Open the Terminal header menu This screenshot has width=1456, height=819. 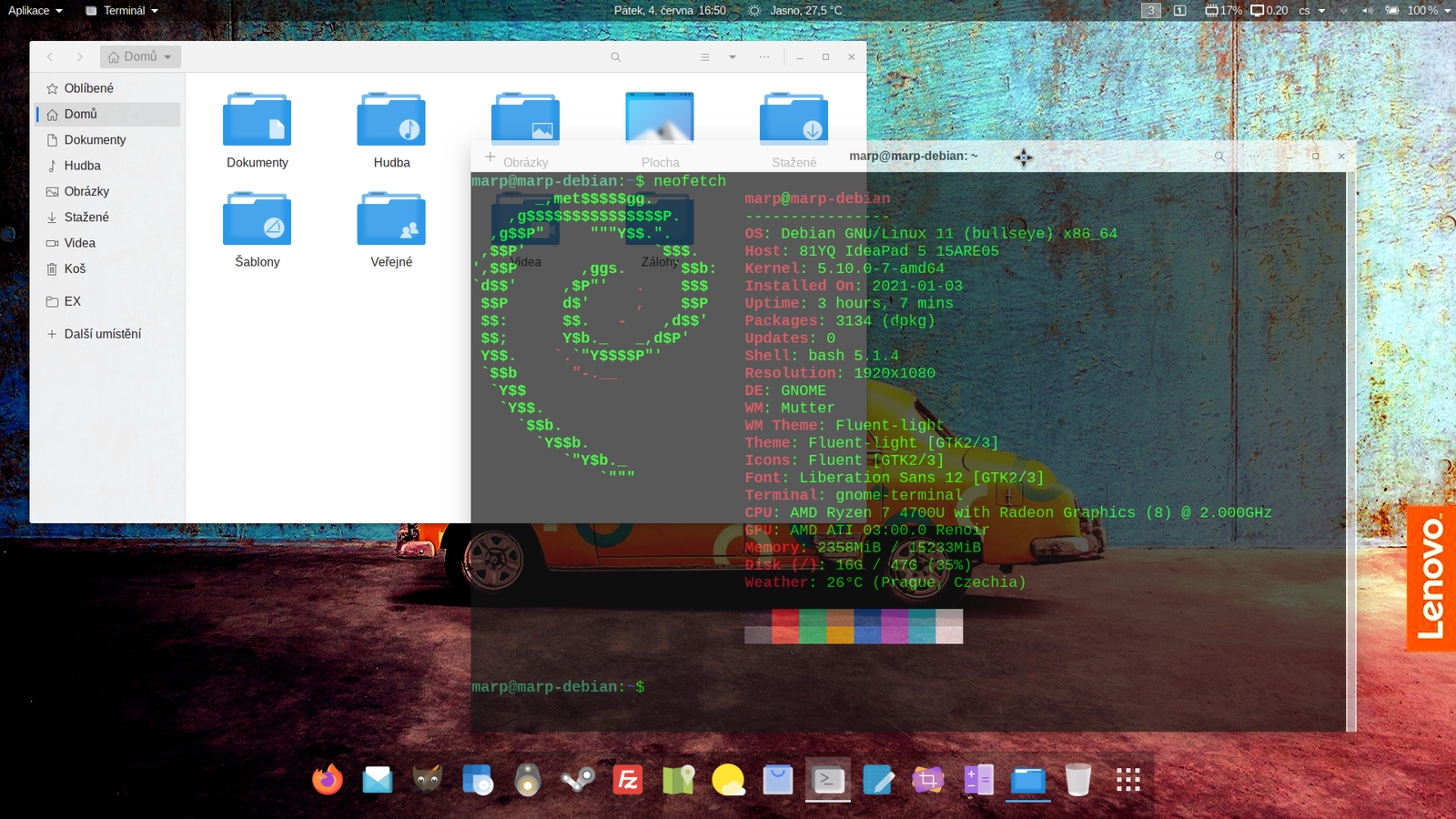pos(1254,157)
